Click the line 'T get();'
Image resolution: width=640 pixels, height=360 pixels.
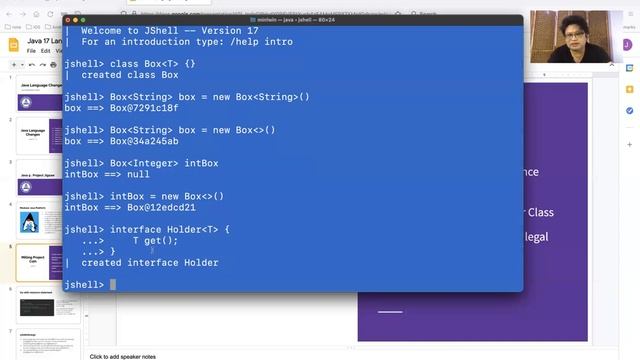(155, 240)
